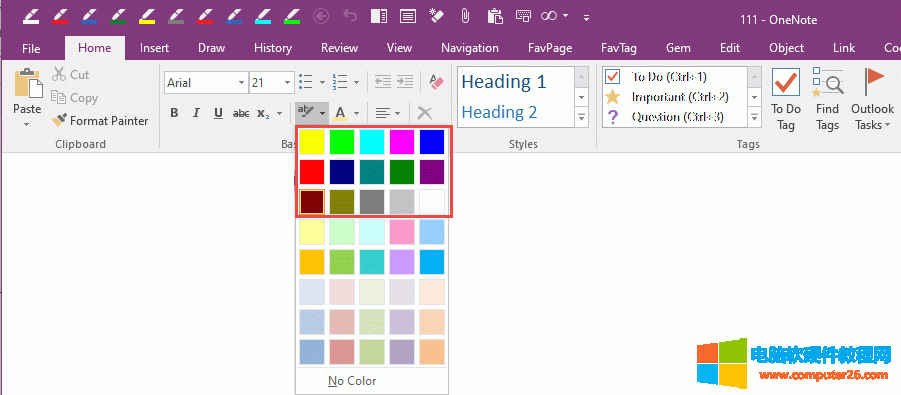Expand the Tags gallery more arrow
This screenshot has height=395, width=901.
(755, 117)
